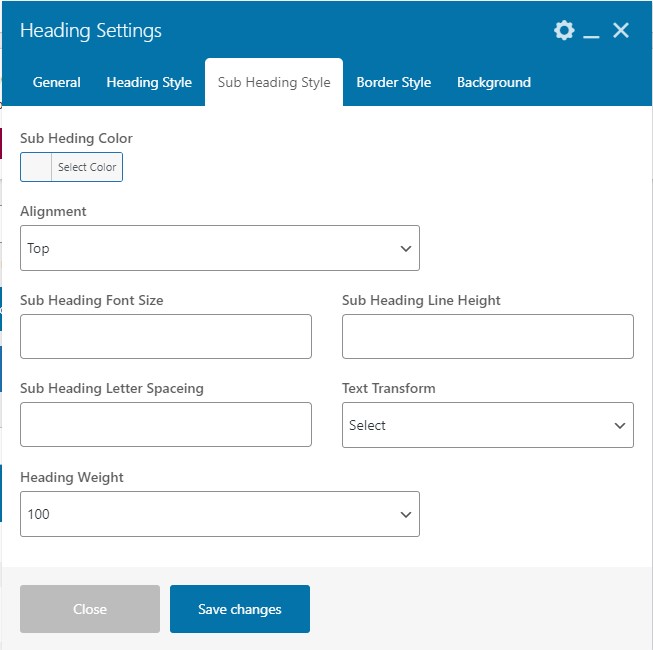This screenshot has height=650, width=653.
Task: Select the Sub Heading Style tab
Action: (x=274, y=82)
